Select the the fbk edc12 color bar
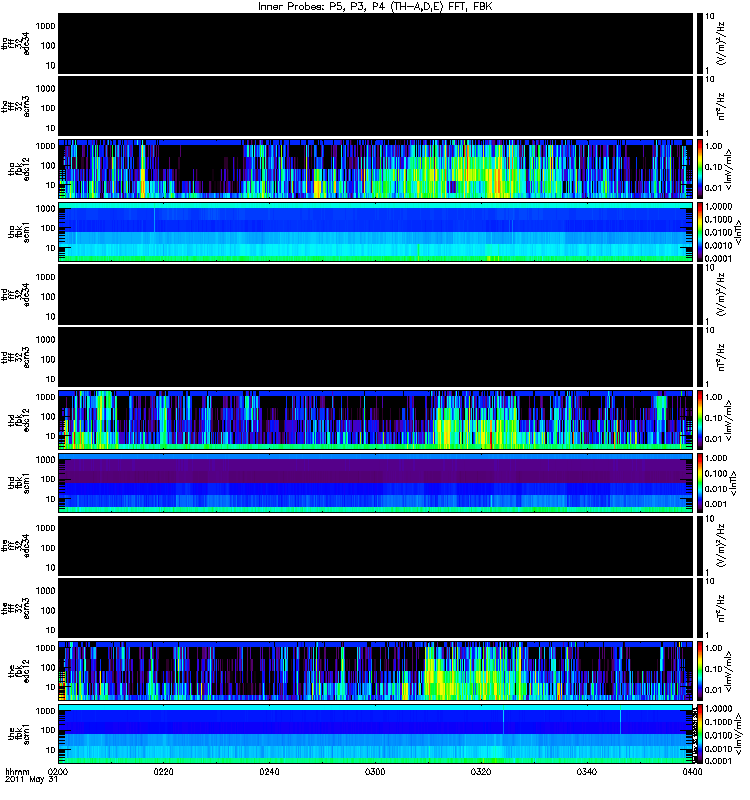Screen dimensions: 750x800 pyautogui.click(x=699, y=672)
